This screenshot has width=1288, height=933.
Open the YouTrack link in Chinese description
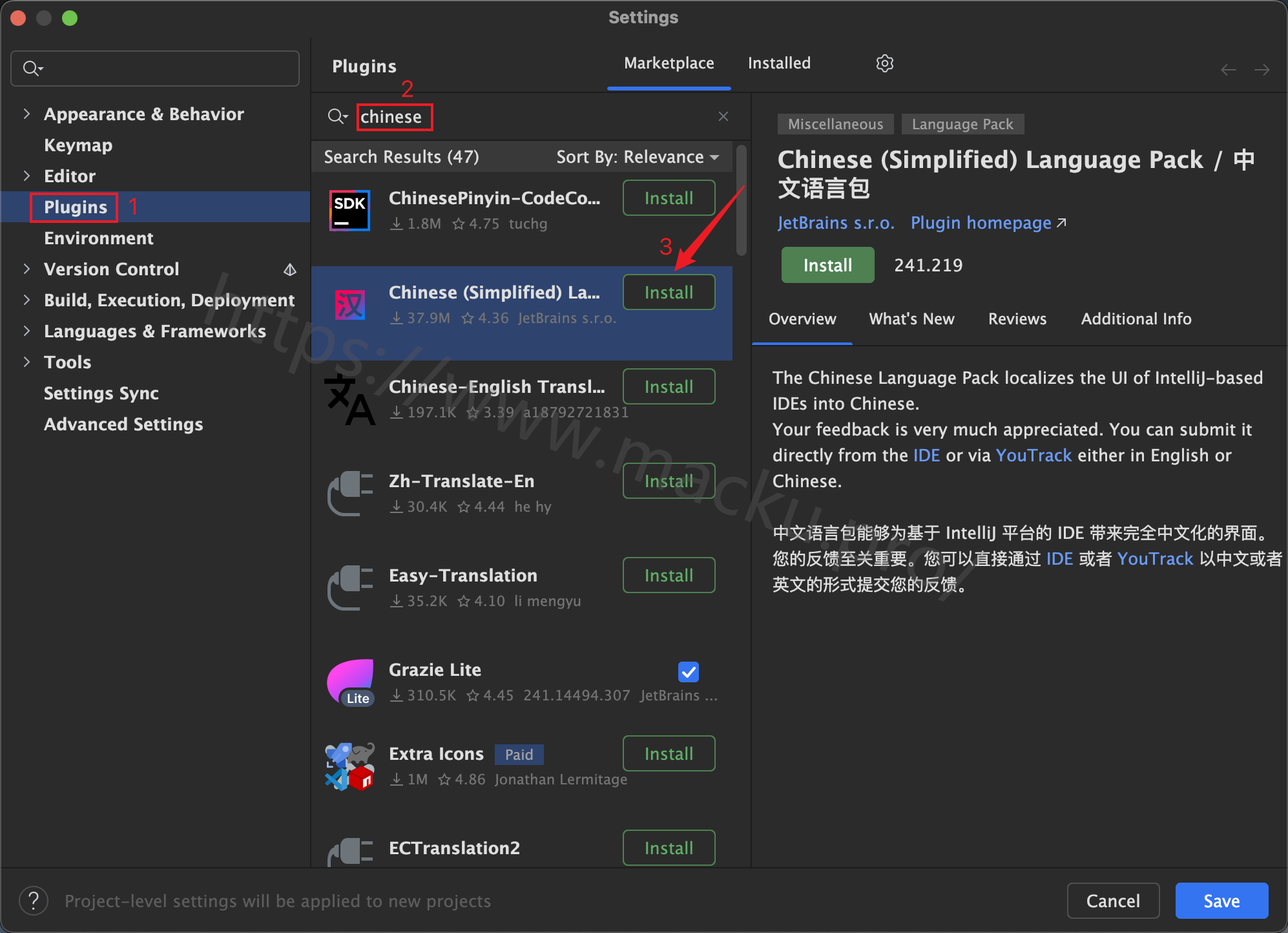(1155, 559)
